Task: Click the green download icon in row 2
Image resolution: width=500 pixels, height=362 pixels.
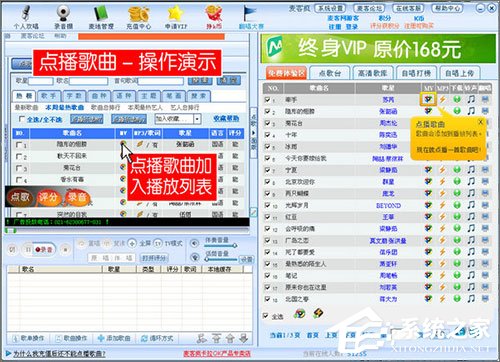Action: coord(457,111)
